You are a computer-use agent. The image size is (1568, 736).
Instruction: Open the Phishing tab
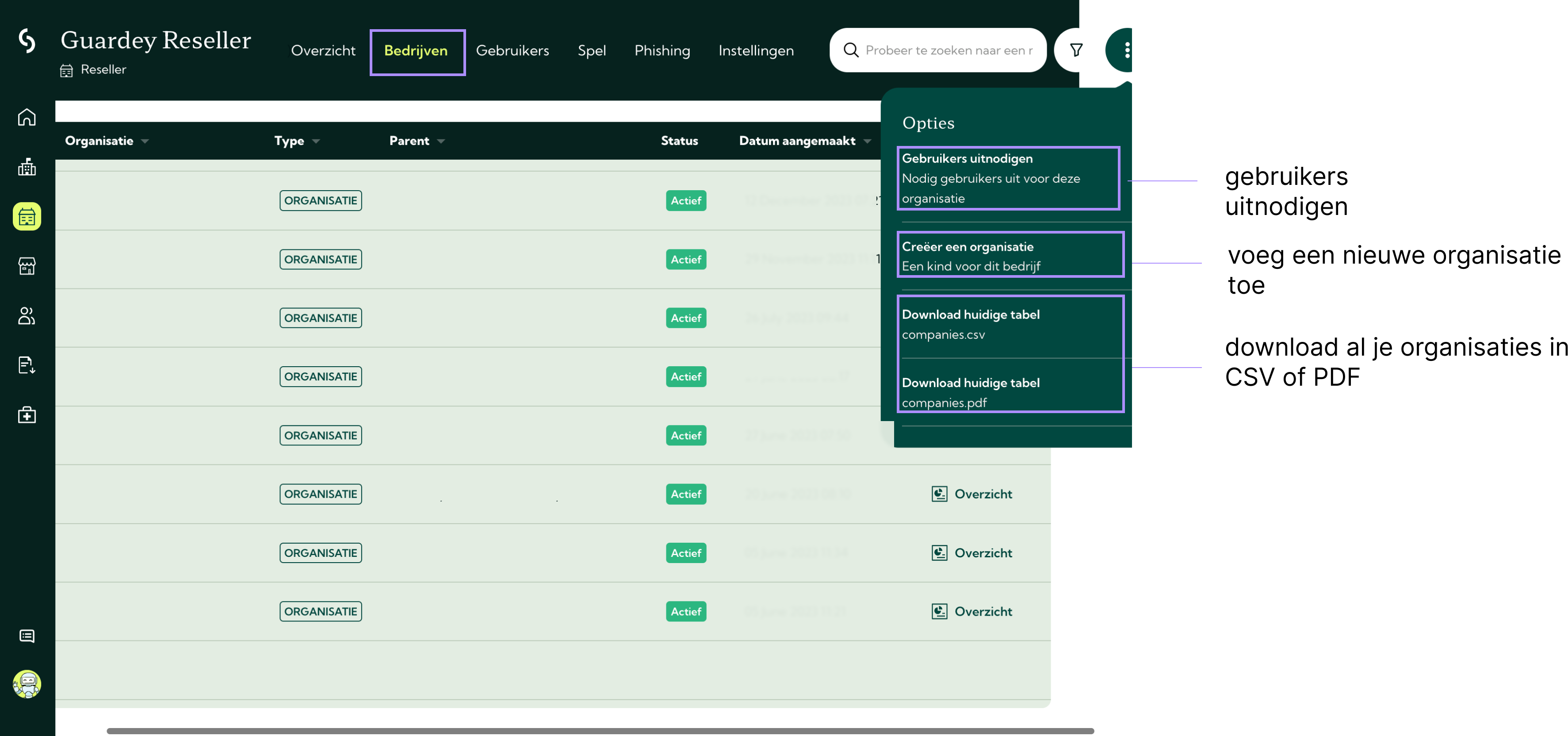662,50
